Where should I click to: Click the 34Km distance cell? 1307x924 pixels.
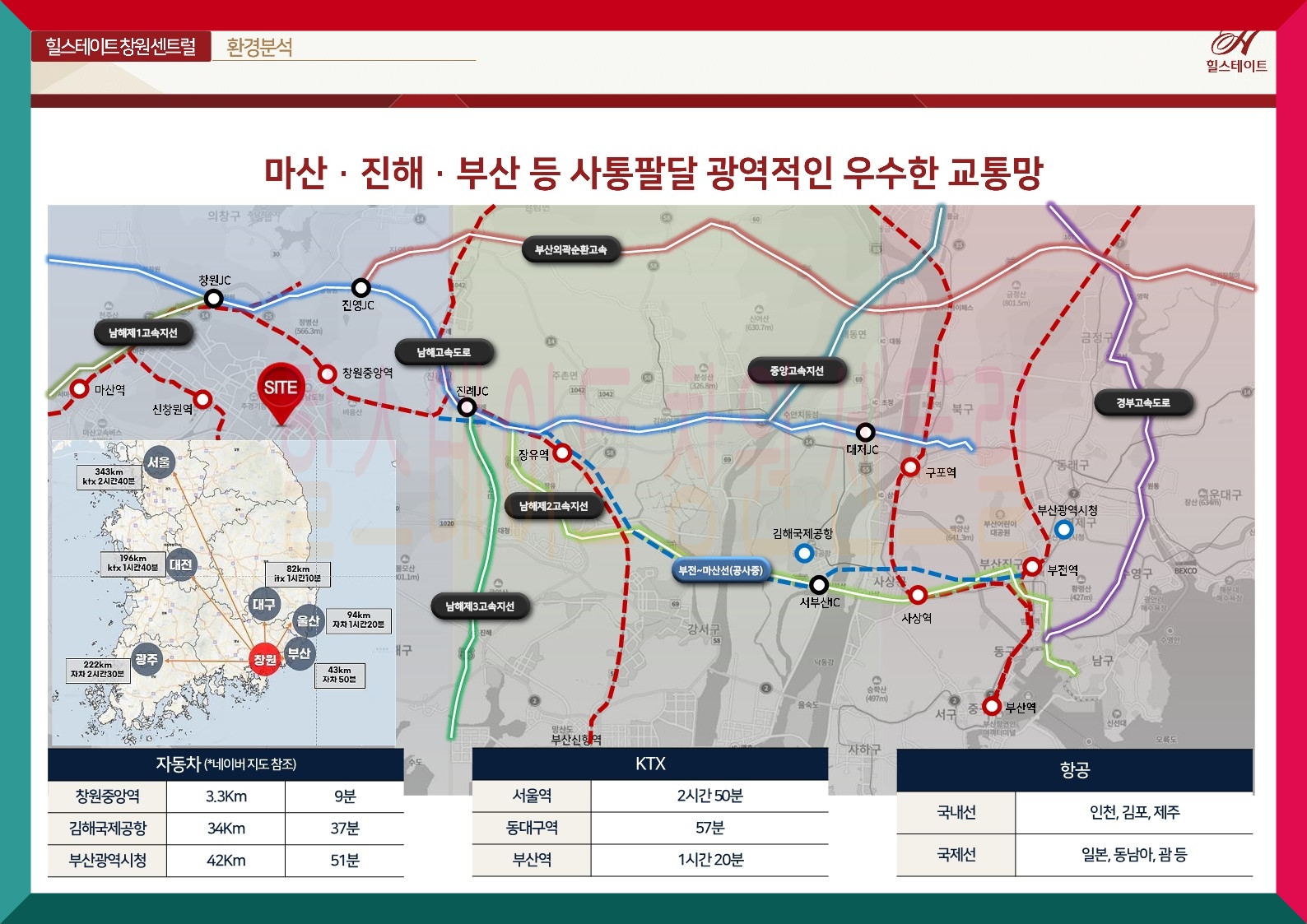pyautogui.click(x=226, y=829)
